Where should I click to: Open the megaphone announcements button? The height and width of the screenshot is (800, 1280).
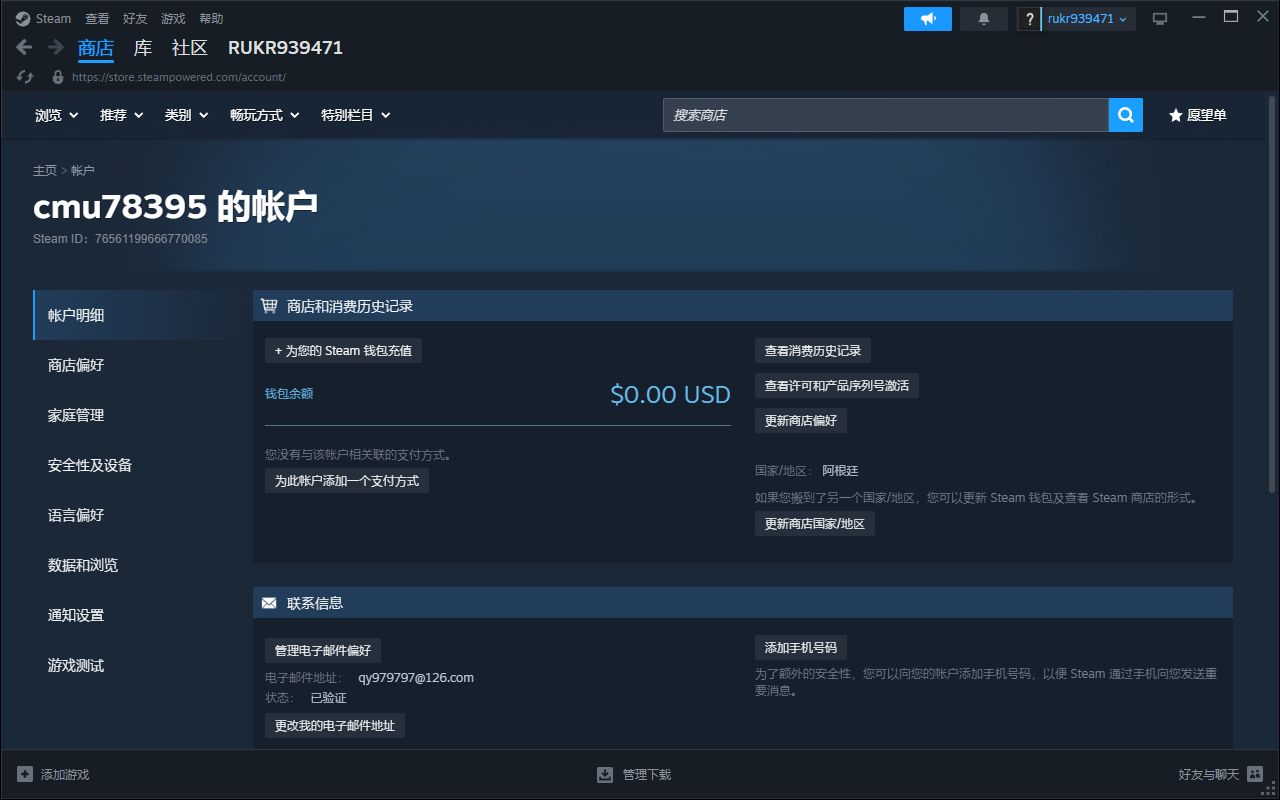tap(928, 19)
